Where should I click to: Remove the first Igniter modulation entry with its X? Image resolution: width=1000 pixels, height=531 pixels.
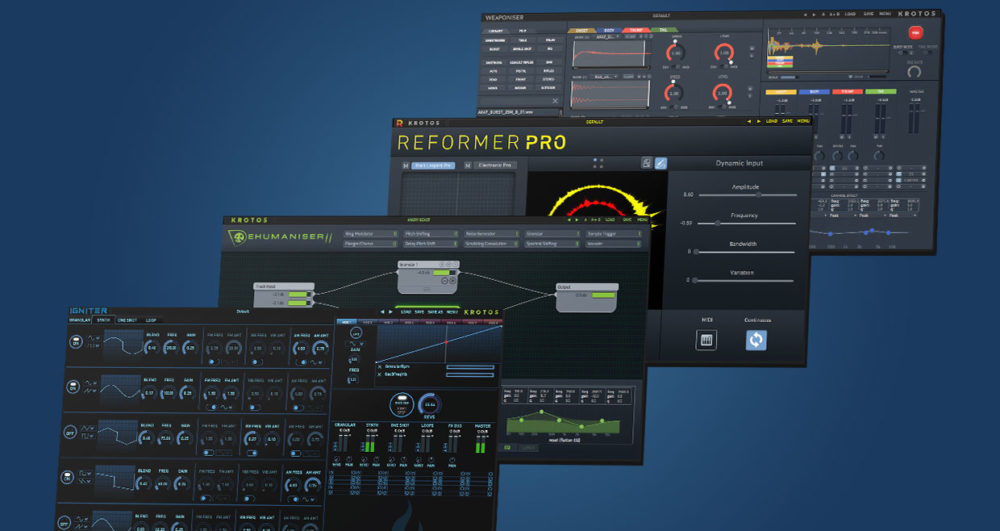380,367
